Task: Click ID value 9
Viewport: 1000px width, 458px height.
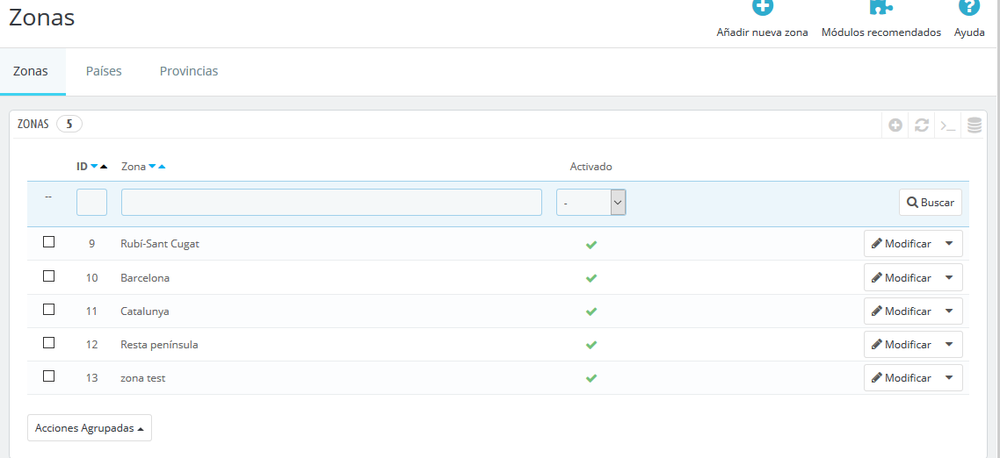Action: click(x=92, y=244)
